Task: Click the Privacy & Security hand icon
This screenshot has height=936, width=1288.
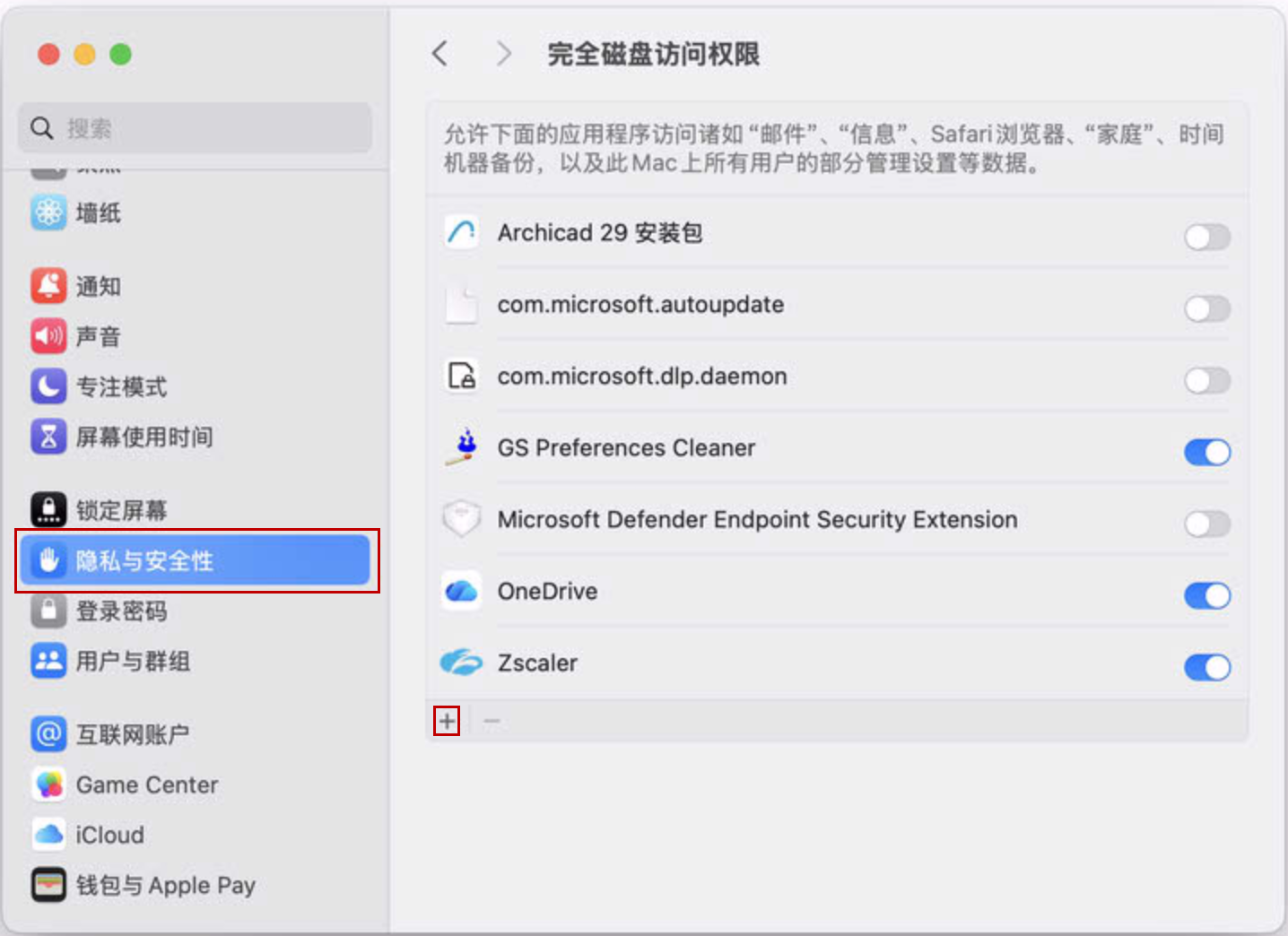Action: (x=48, y=560)
